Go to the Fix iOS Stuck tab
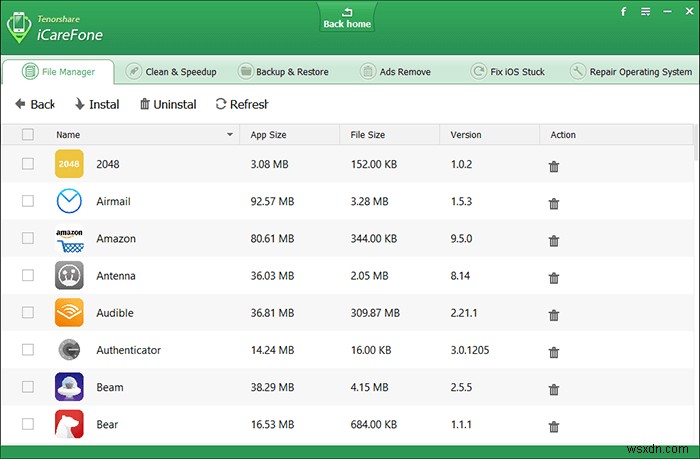The image size is (700, 459). coord(510,72)
